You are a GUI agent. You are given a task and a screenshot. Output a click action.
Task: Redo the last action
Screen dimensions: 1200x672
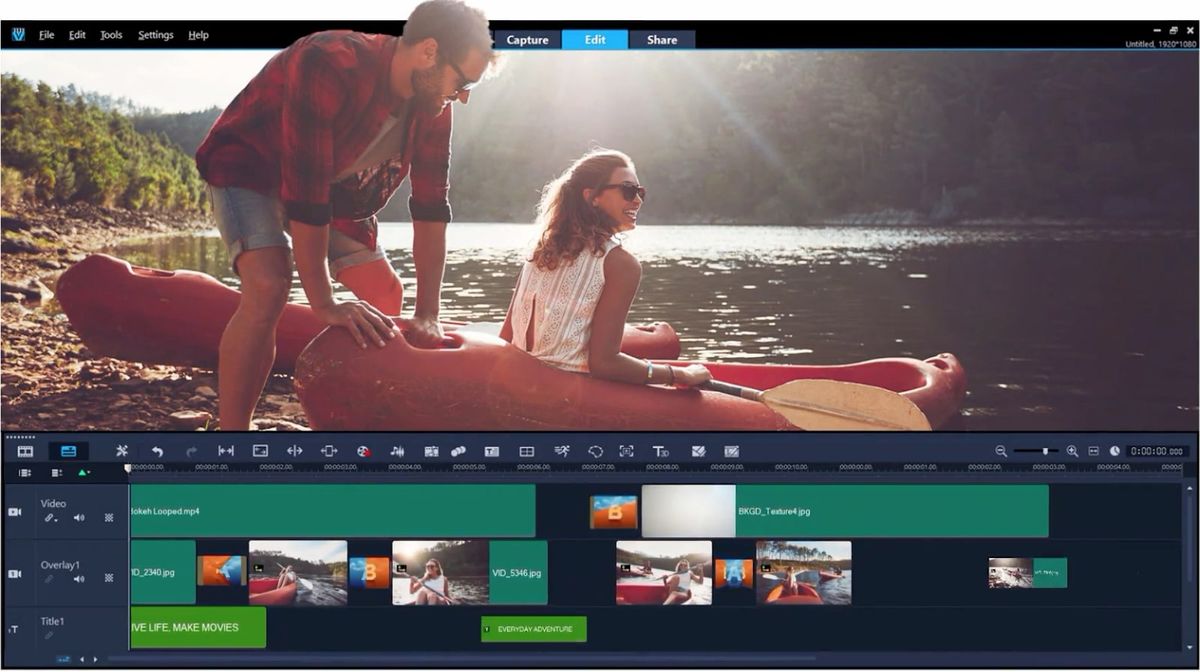(x=191, y=452)
